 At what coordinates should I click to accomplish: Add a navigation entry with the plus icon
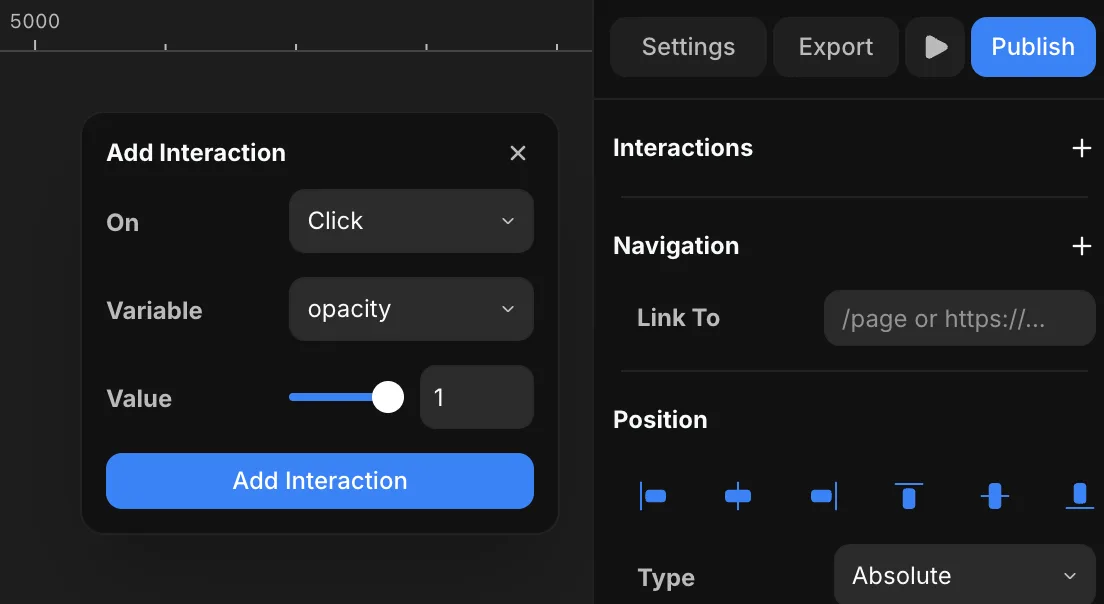tap(1081, 246)
